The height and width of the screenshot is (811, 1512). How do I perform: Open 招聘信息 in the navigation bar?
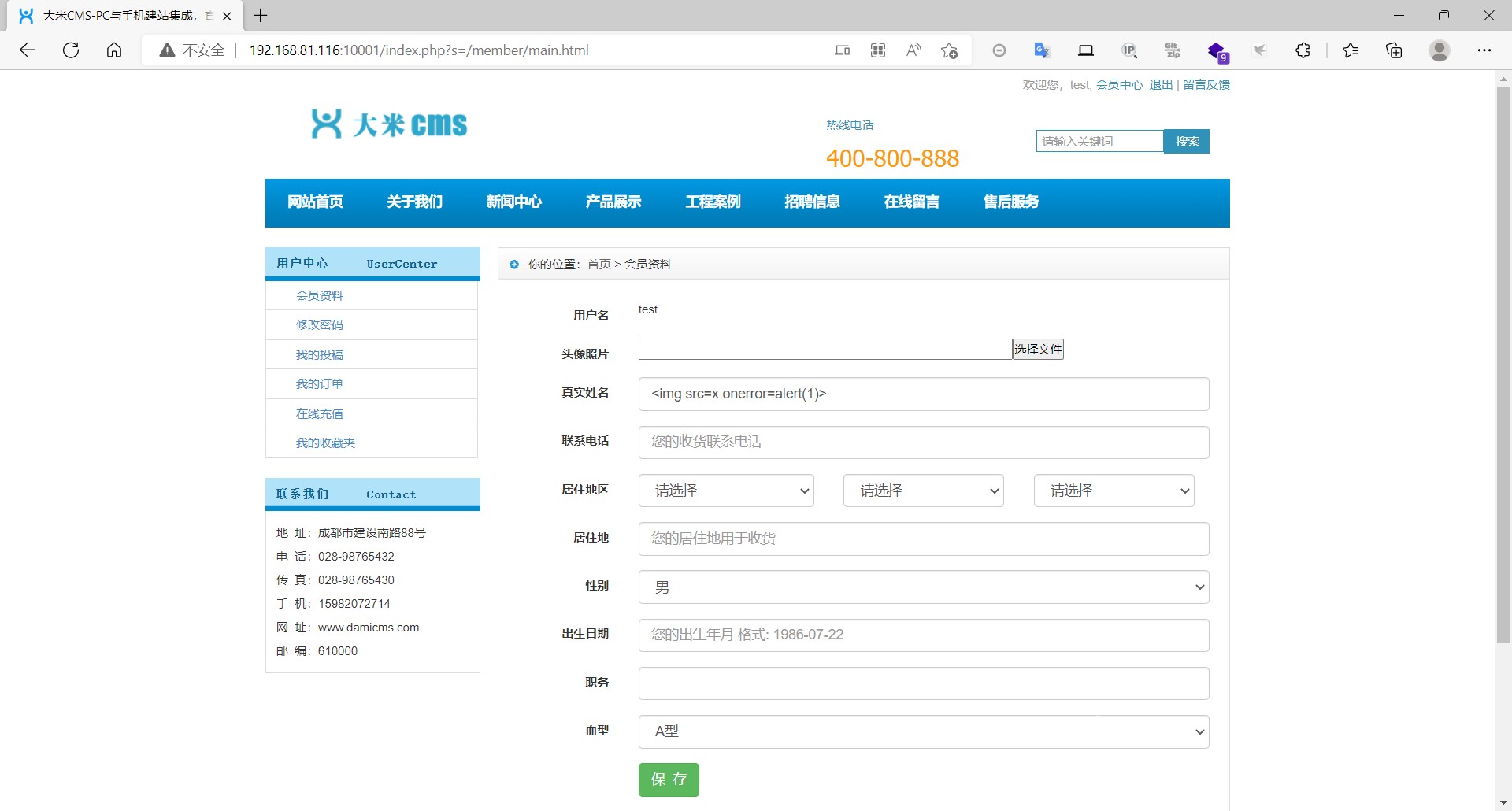pos(812,202)
